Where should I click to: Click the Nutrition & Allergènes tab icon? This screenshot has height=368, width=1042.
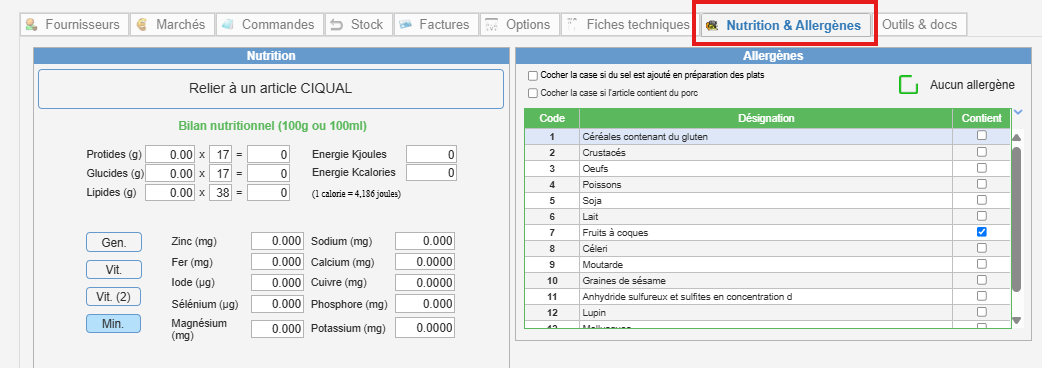pos(712,26)
